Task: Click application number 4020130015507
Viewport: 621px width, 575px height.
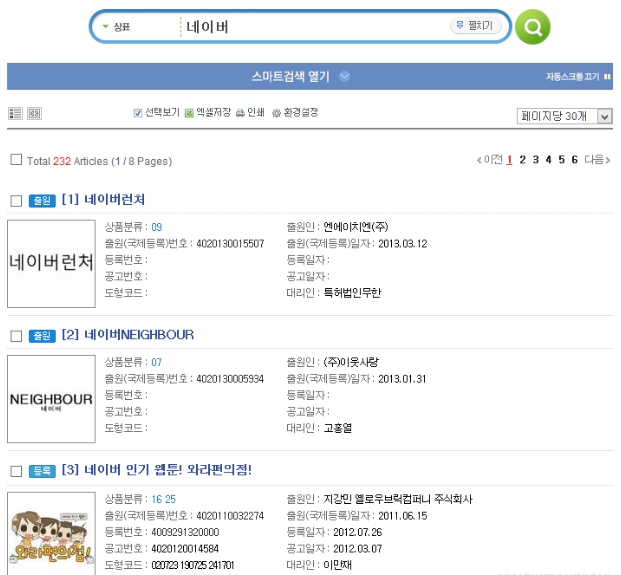Action: [230, 244]
